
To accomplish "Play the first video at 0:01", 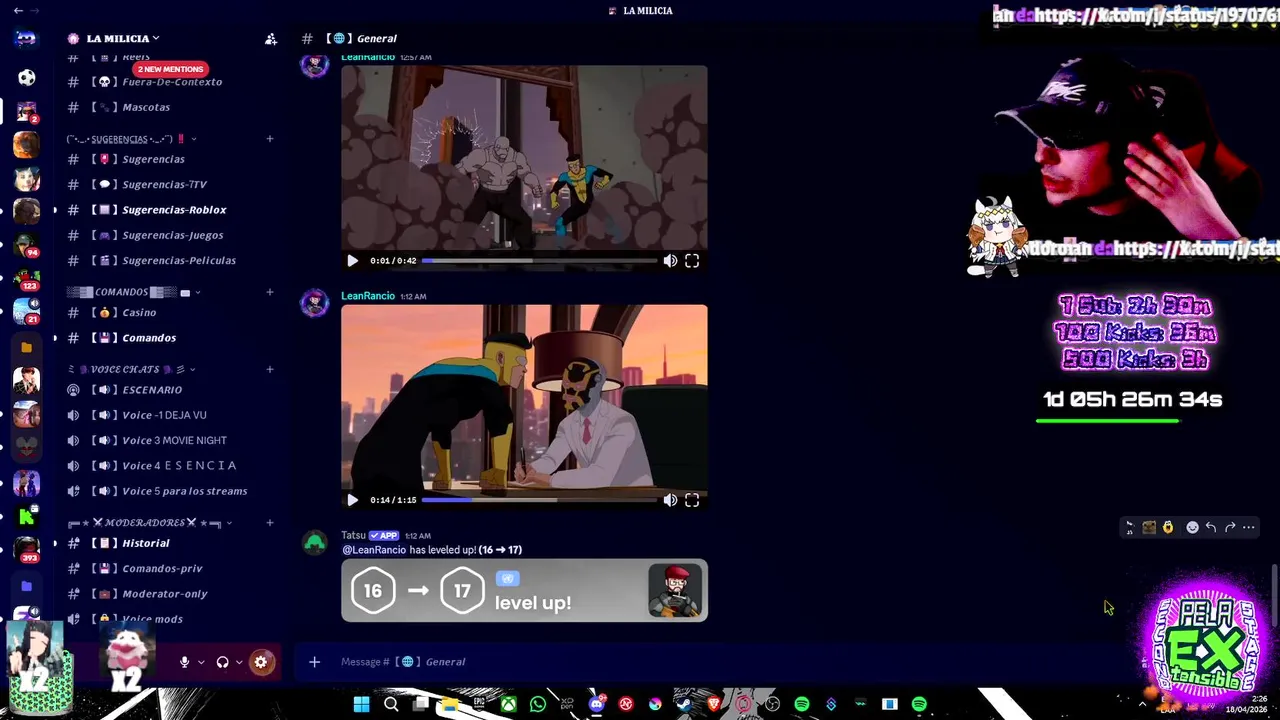I will pyautogui.click(x=352, y=261).
